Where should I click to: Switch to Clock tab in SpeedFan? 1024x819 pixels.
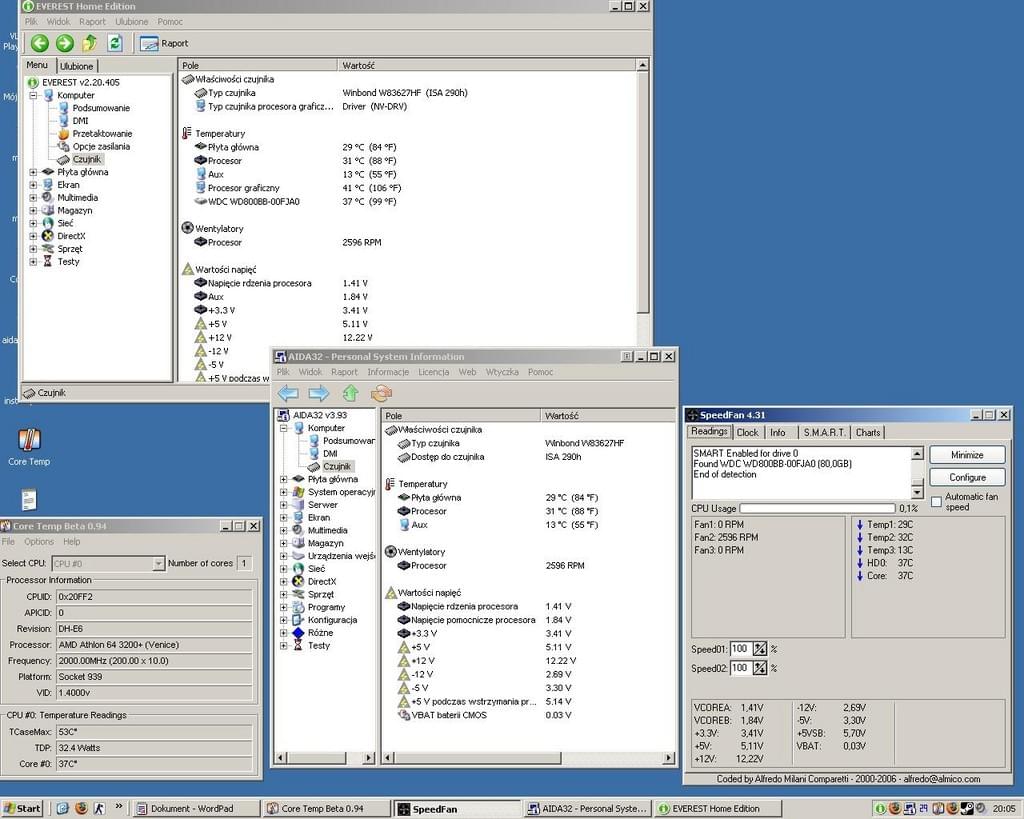[748, 432]
